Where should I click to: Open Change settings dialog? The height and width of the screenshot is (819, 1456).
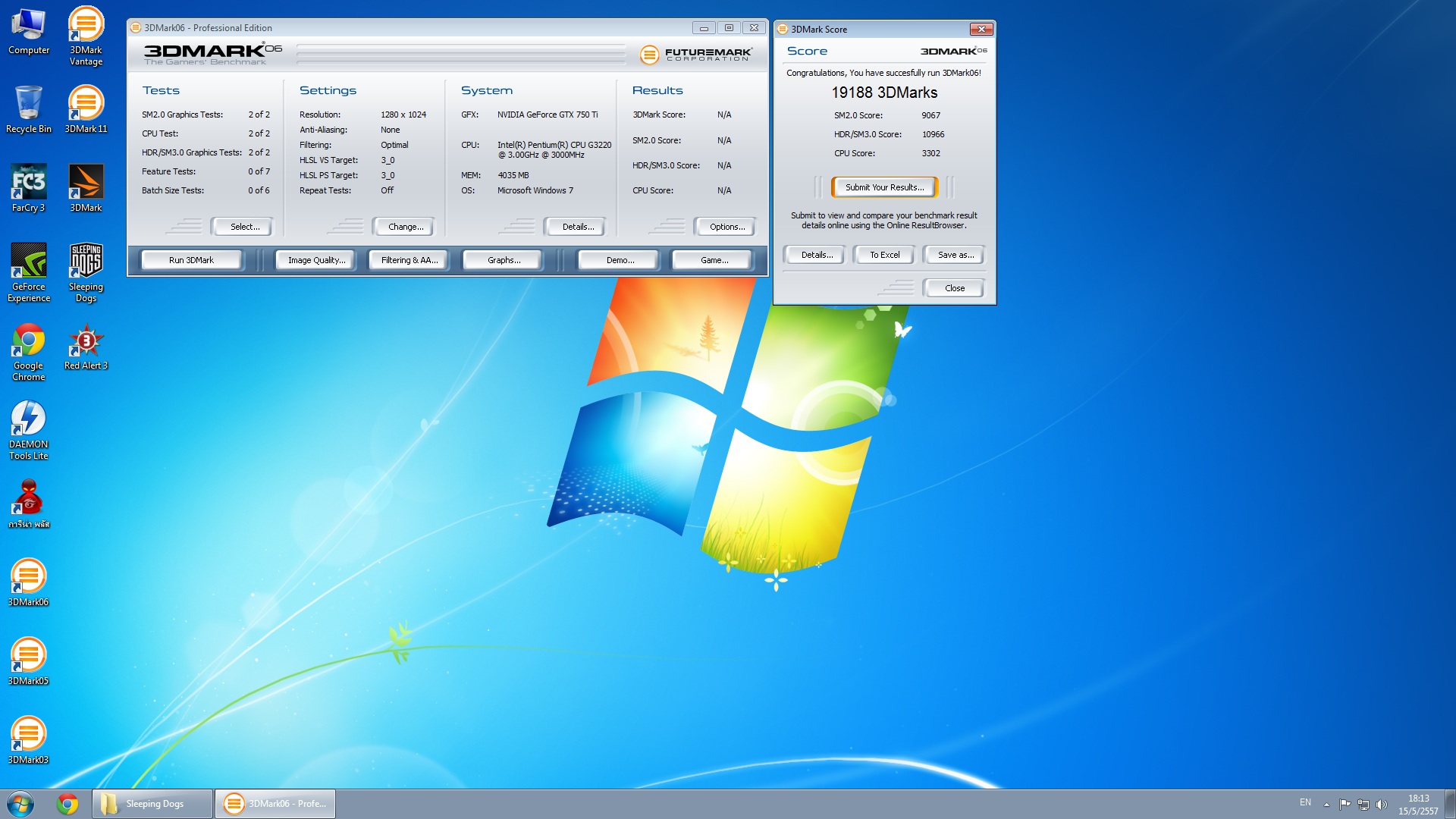tap(405, 227)
